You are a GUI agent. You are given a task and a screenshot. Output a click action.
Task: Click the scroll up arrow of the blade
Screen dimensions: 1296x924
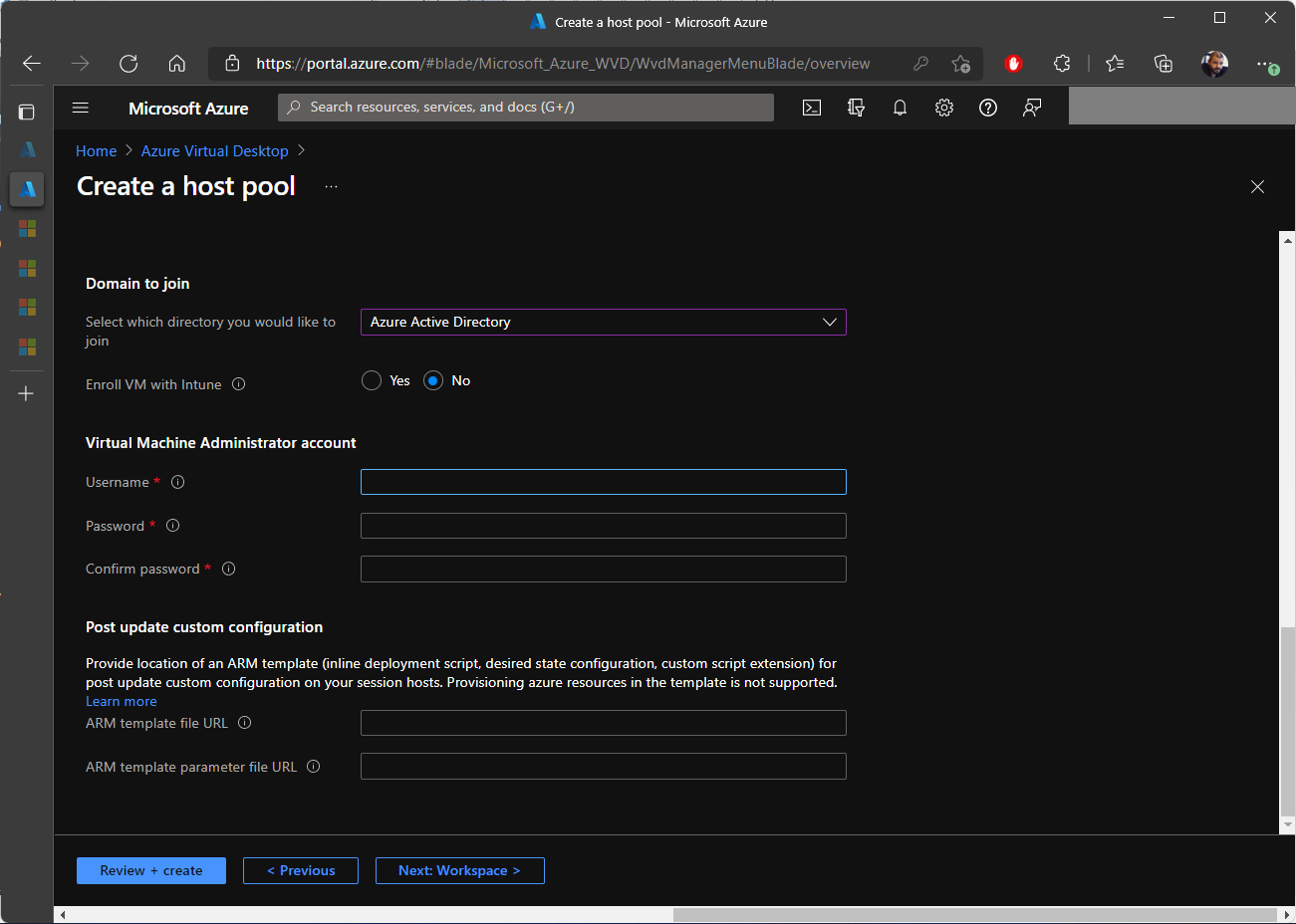1288,240
